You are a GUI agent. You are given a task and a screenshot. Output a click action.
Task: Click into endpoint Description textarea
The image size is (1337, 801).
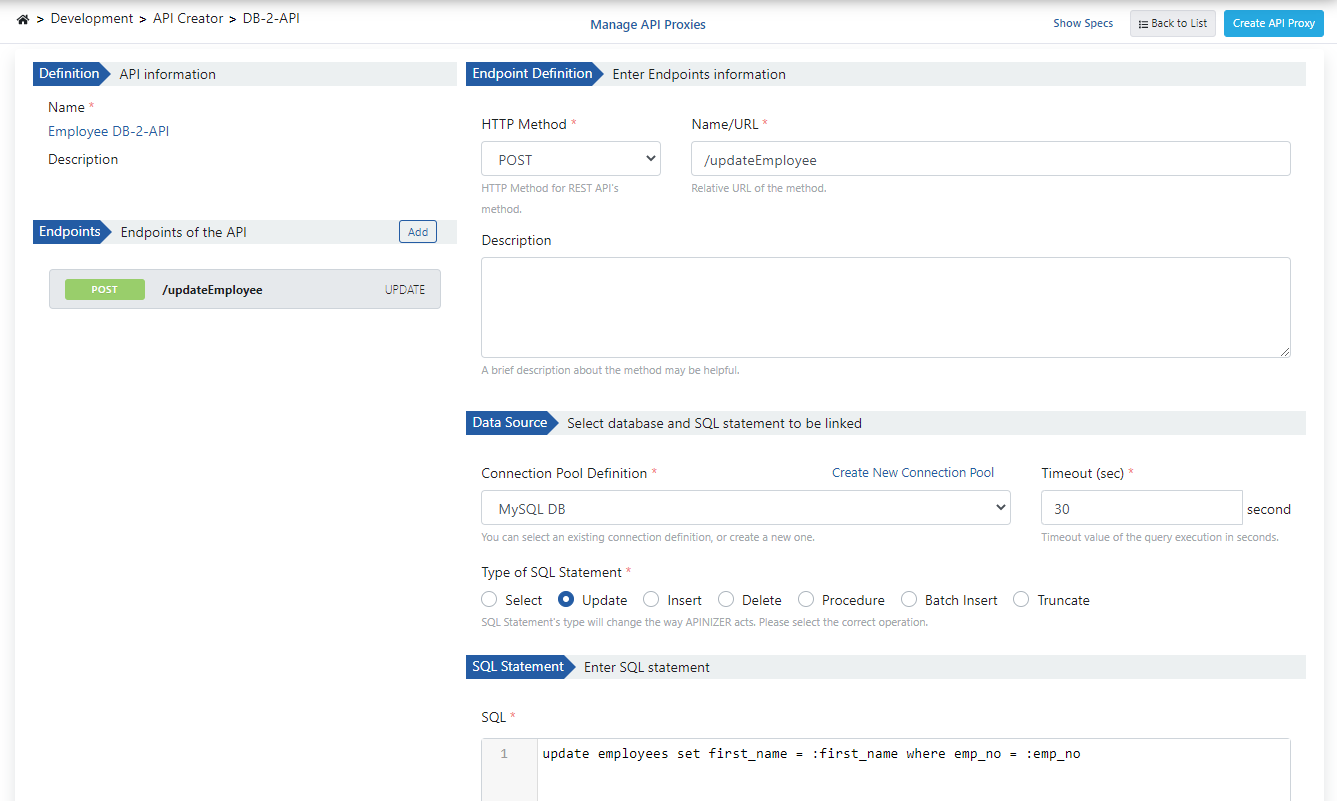[885, 307]
